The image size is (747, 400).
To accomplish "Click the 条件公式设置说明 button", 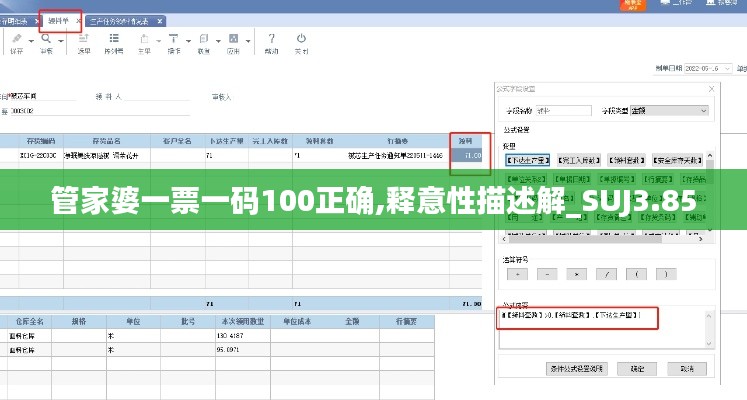I will 576,369.
